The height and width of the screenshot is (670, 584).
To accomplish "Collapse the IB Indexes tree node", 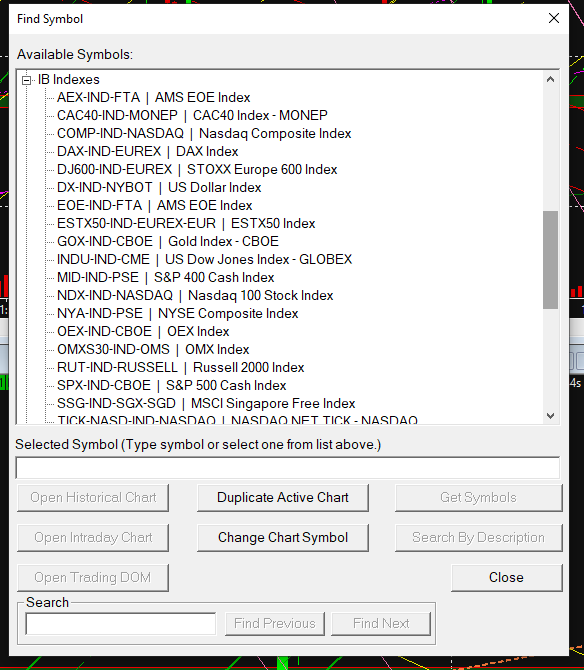I will pos(26,80).
